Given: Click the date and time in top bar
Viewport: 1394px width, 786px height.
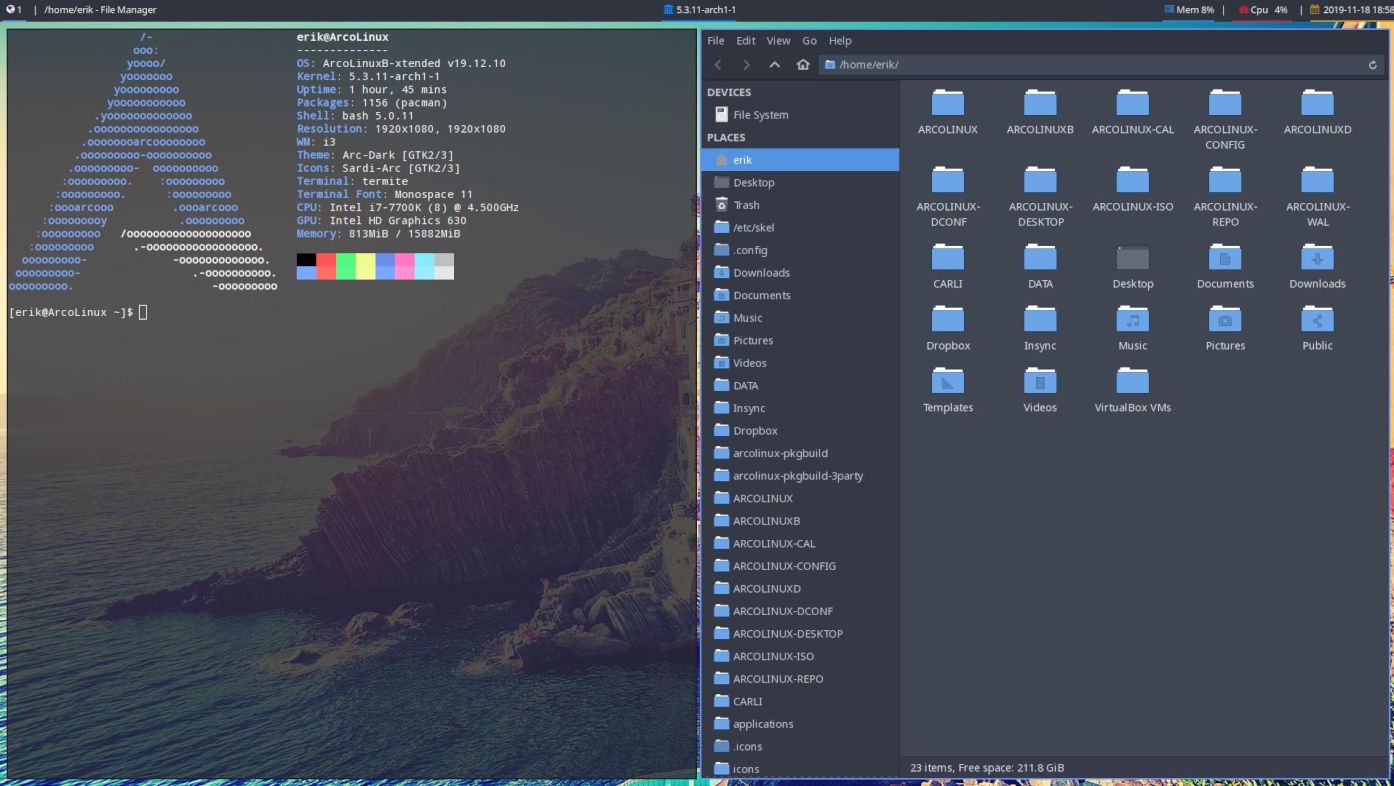Looking at the screenshot, I should point(1351,9).
